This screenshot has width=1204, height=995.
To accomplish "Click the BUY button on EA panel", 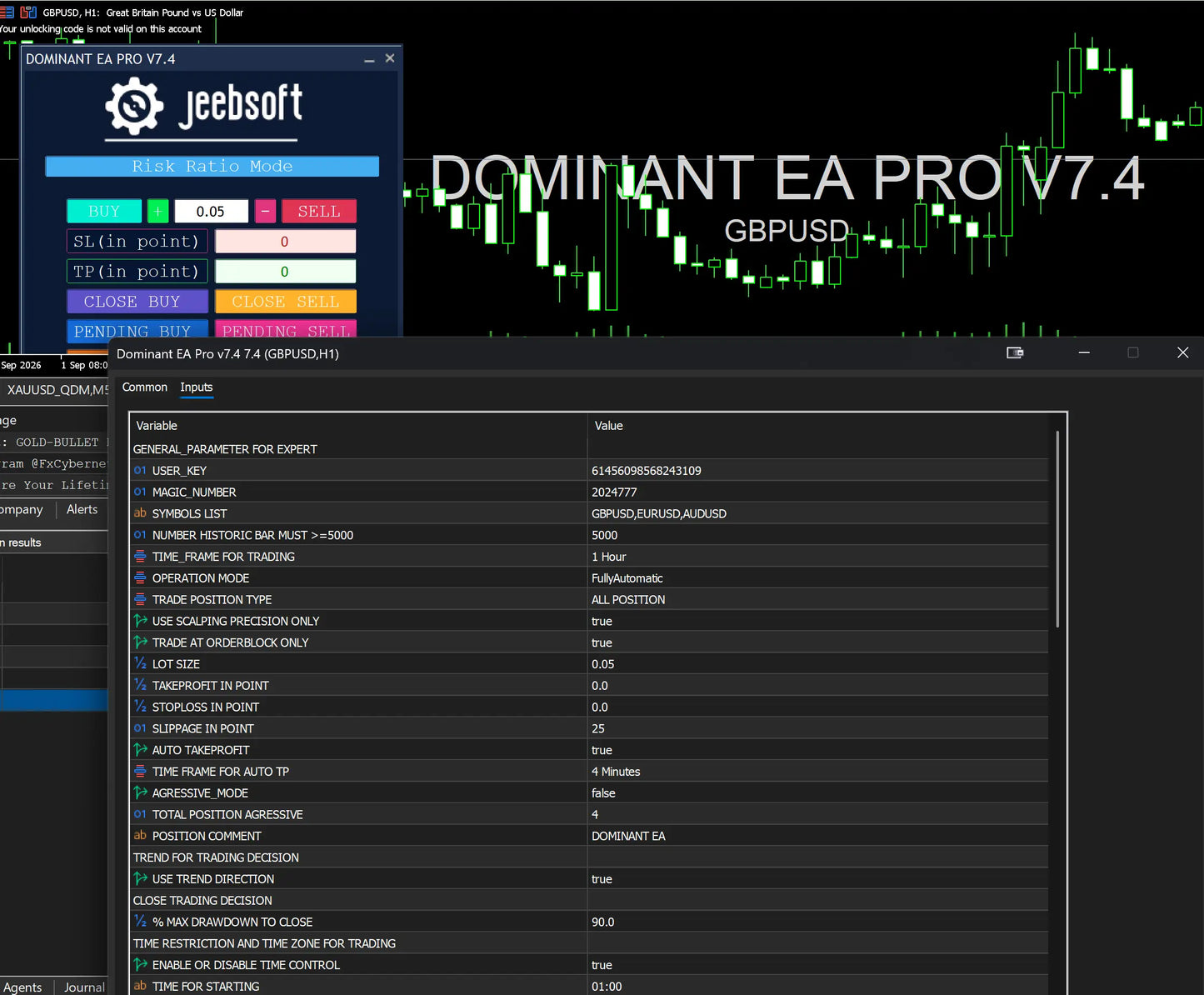I will (x=104, y=212).
